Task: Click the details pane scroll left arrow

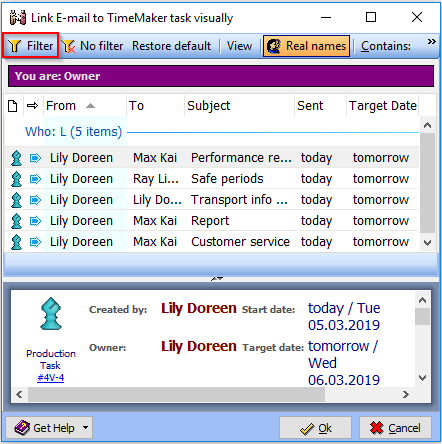Action: click(19, 395)
